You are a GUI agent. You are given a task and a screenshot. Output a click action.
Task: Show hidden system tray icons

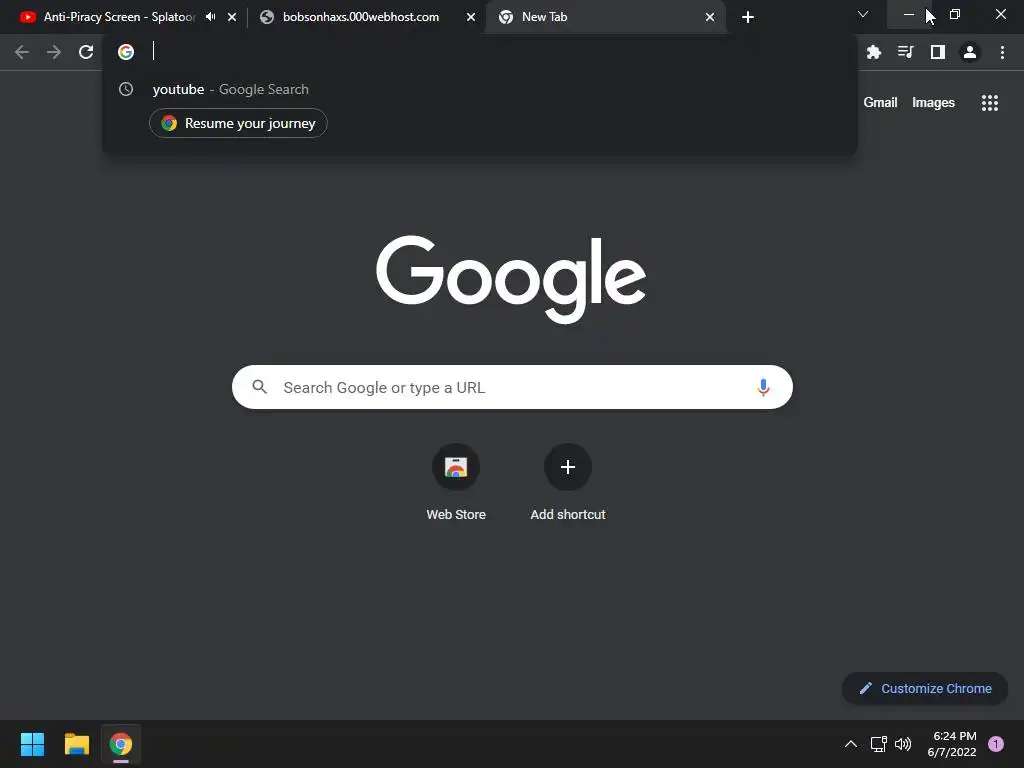point(850,744)
